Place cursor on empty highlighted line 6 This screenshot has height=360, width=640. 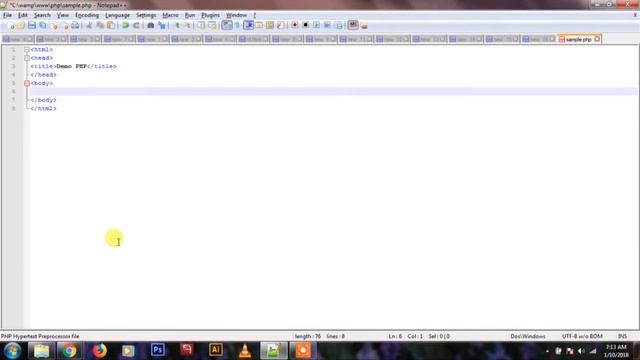(x=333, y=91)
